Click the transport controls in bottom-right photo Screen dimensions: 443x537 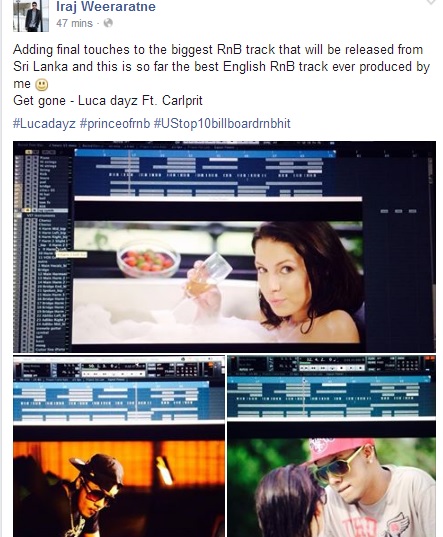[331, 368]
